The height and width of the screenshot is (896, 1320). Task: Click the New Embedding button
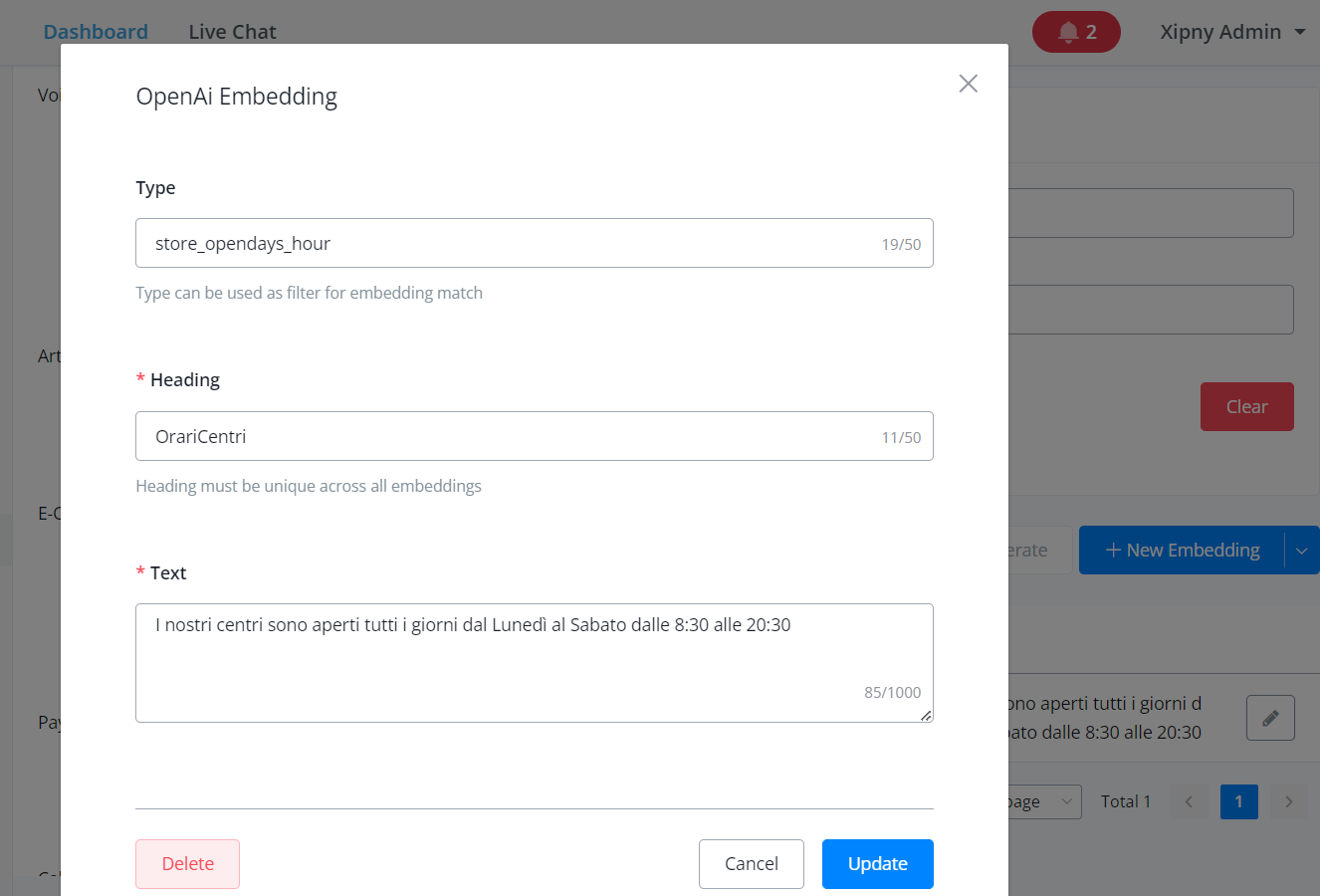pos(1182,551)
